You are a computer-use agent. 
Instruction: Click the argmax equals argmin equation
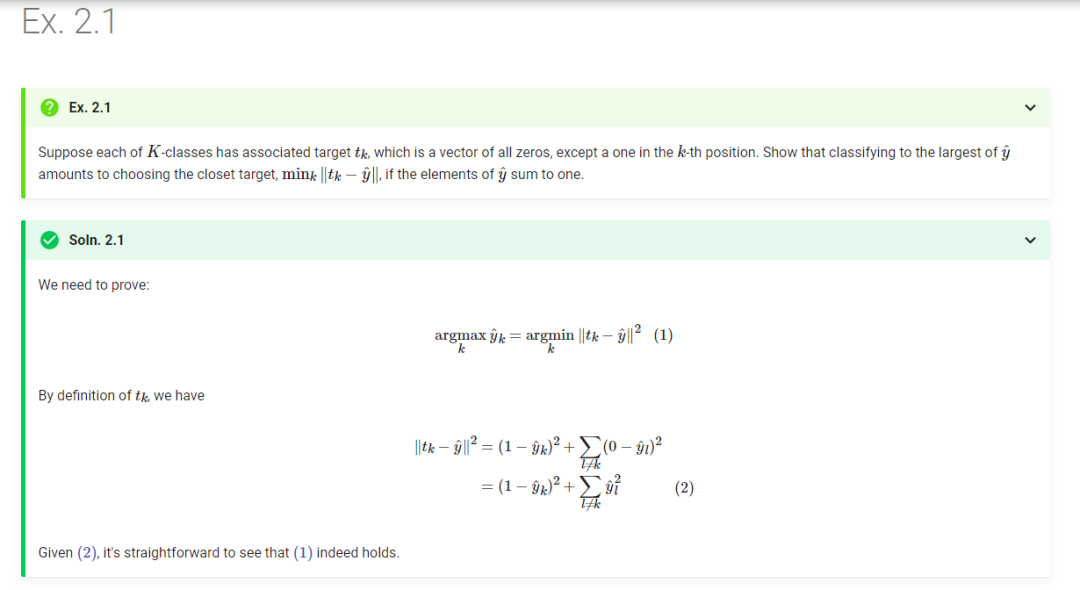tap(539, 337)
